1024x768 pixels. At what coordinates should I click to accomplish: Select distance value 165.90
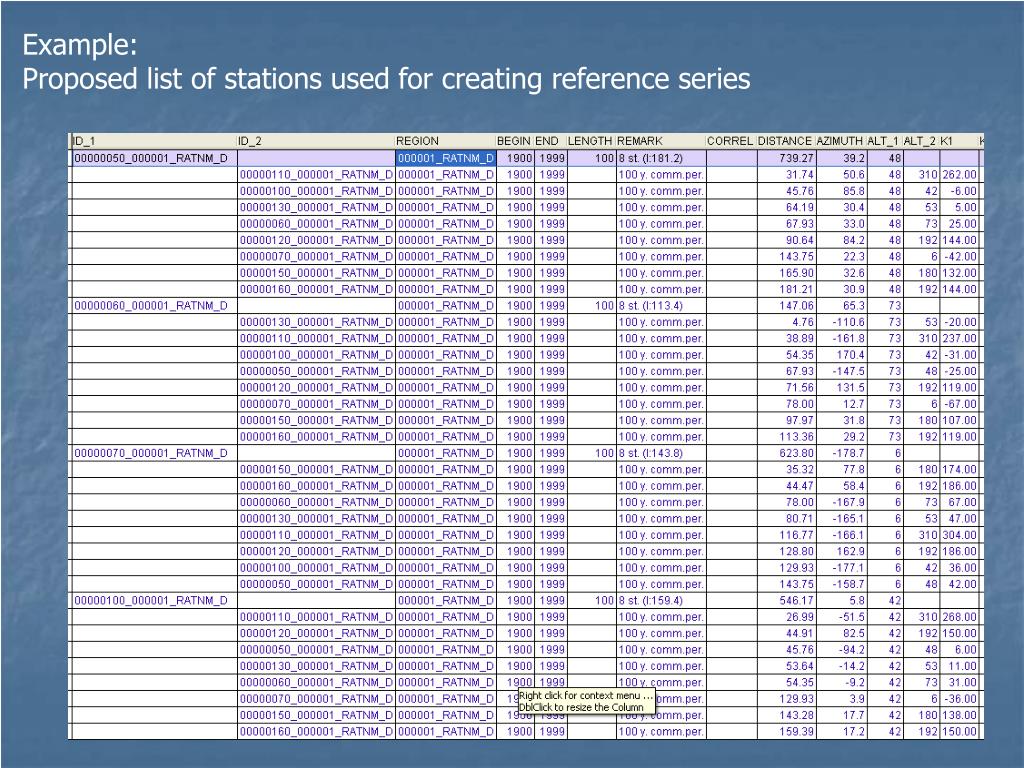click(x=786, y=273)
